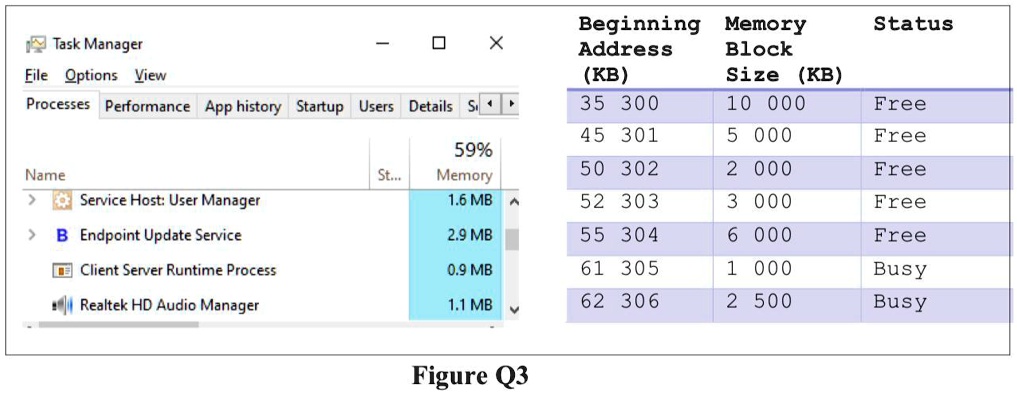
Task: Expand the Endpoint Update Service group
Action: [32, 235]
